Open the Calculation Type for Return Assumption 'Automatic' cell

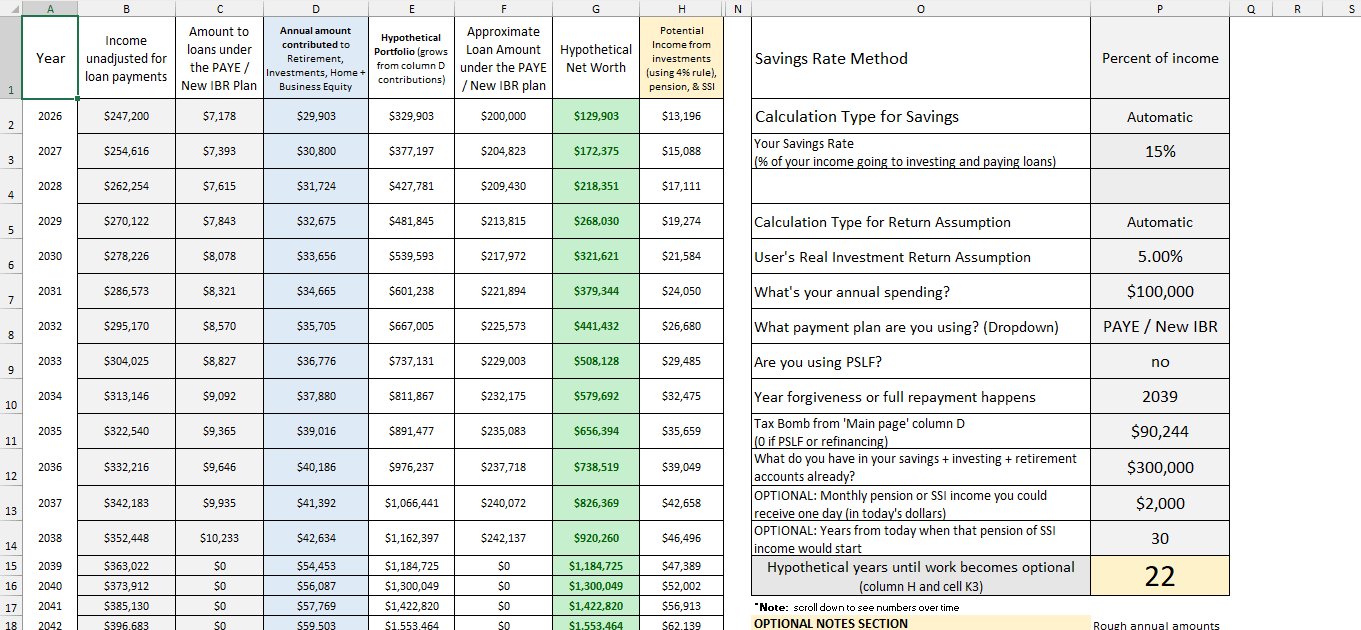(1159, 222)
